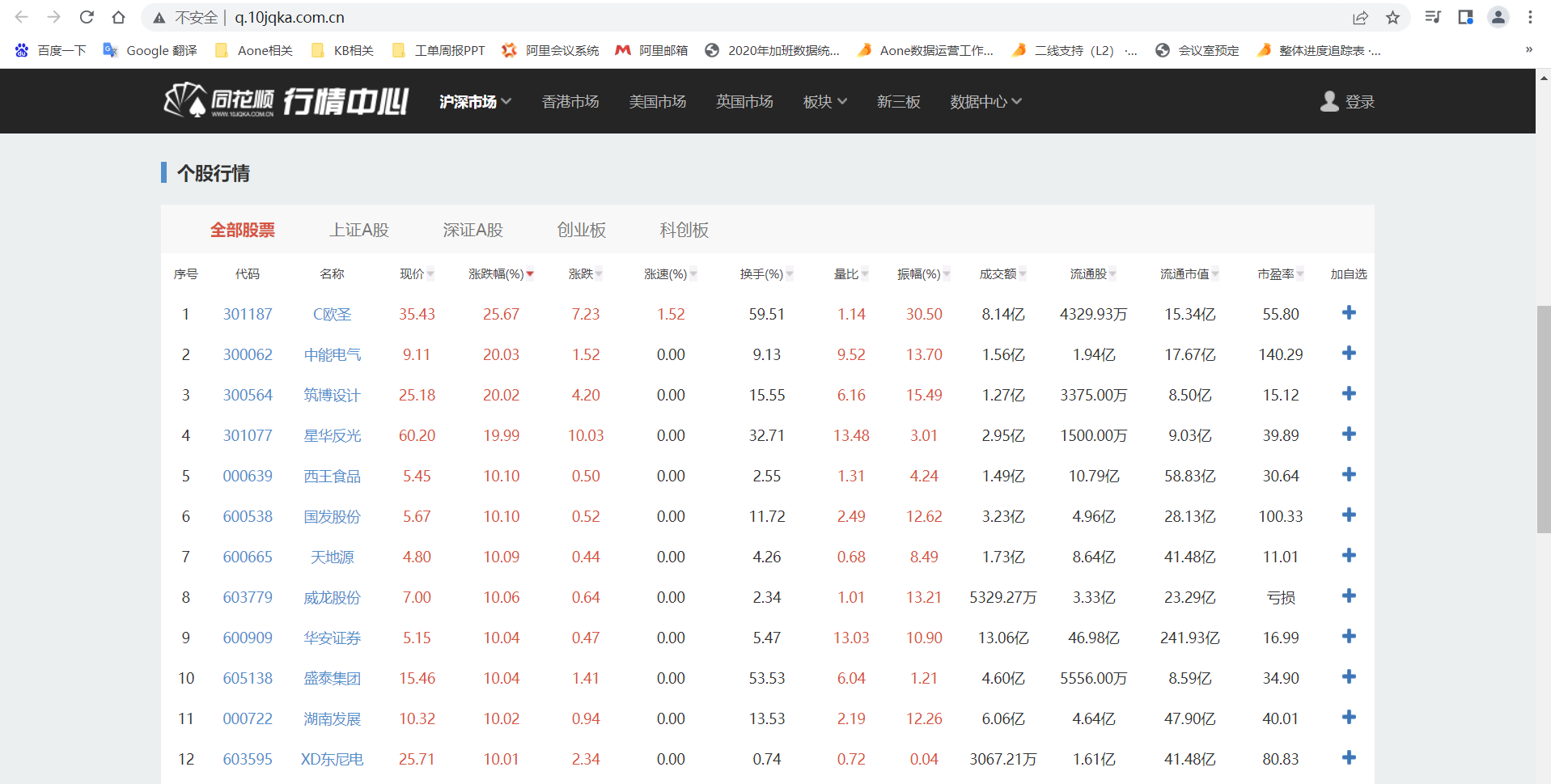Open browser side panel icon
This screenshot has width=1551, height=784.
click(1465, 17)
